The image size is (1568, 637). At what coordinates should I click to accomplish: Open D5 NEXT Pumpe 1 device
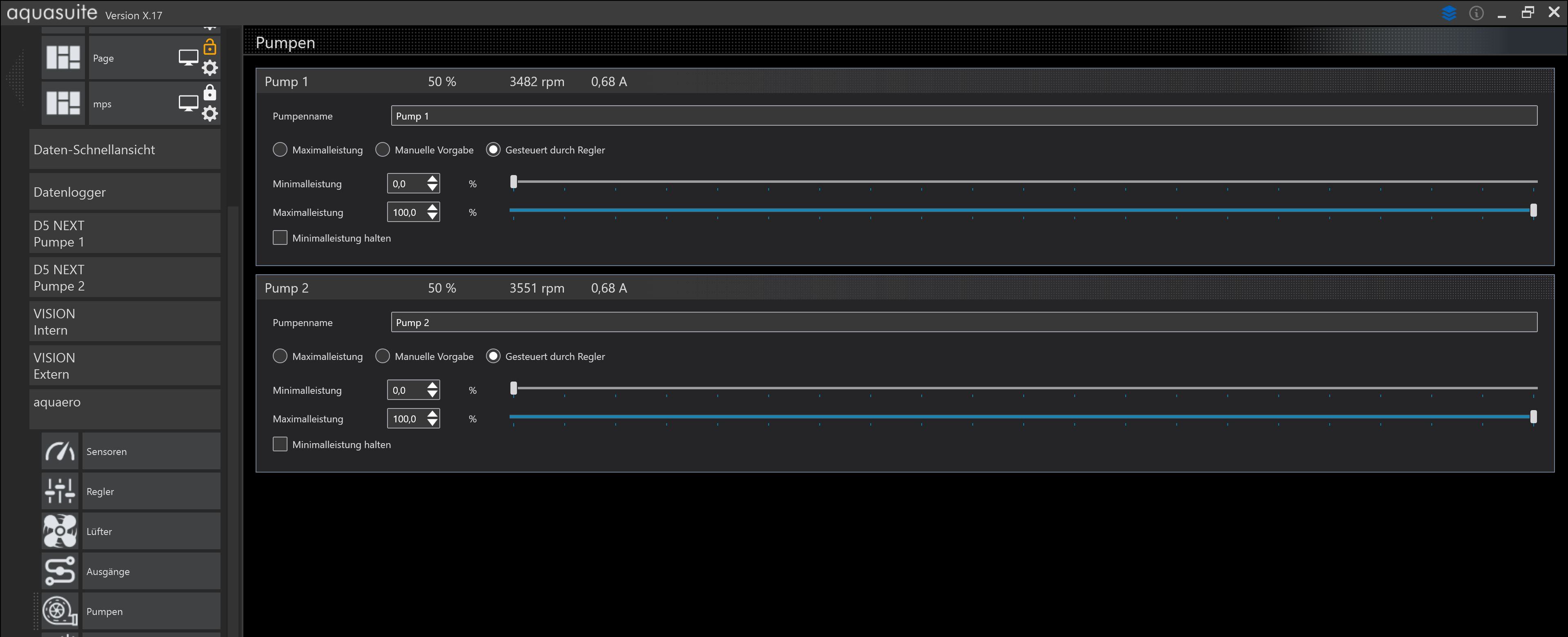click(x=125, y=234)
